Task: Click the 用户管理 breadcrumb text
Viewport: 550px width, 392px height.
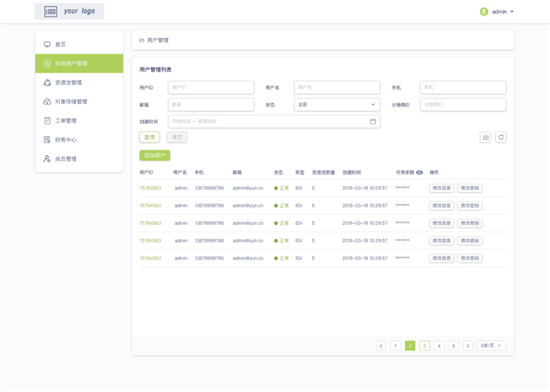Action: click(158, 40)
